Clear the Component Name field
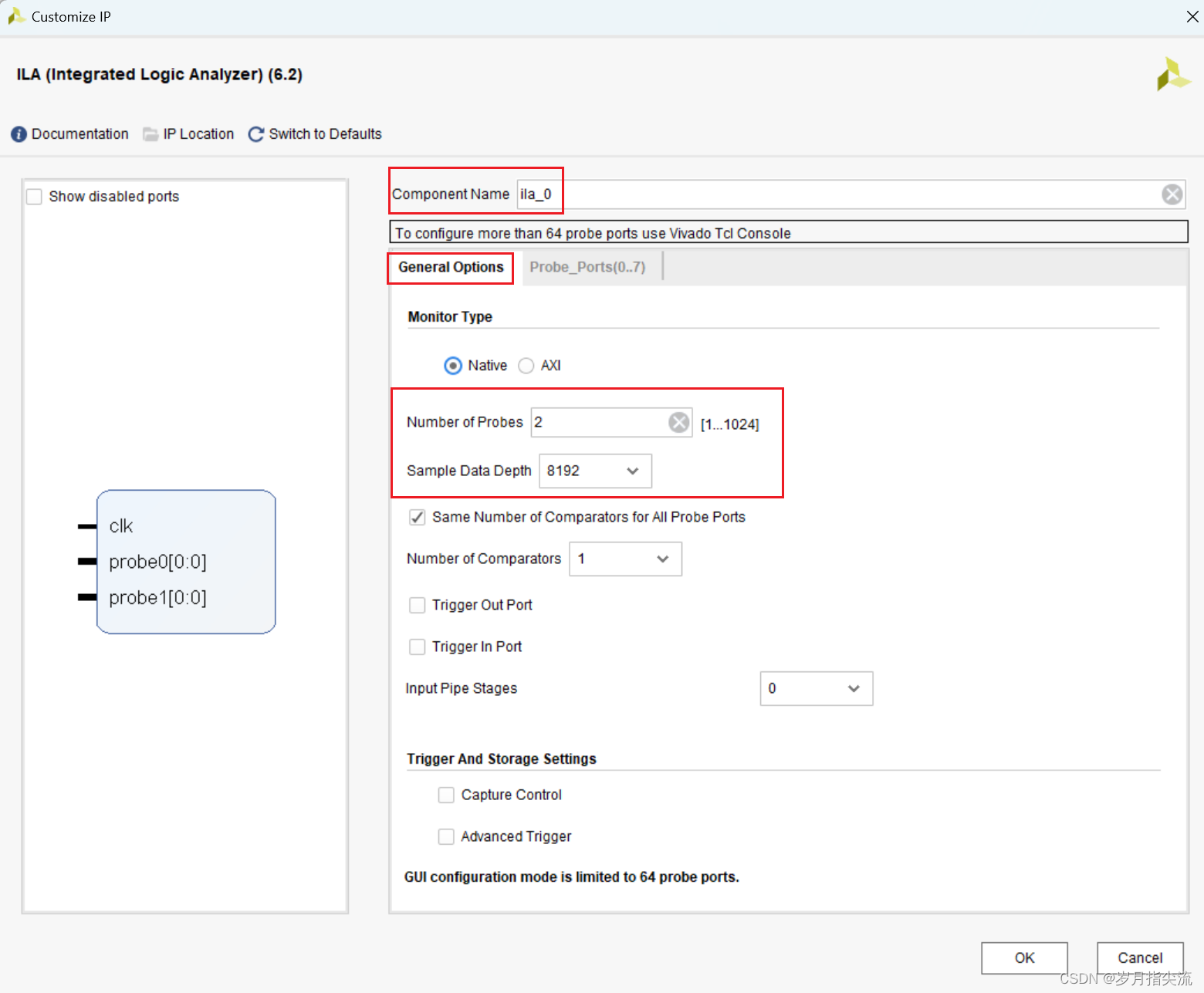Image resolution: width=1204 pixels, height=993 pixels. 1172,194
